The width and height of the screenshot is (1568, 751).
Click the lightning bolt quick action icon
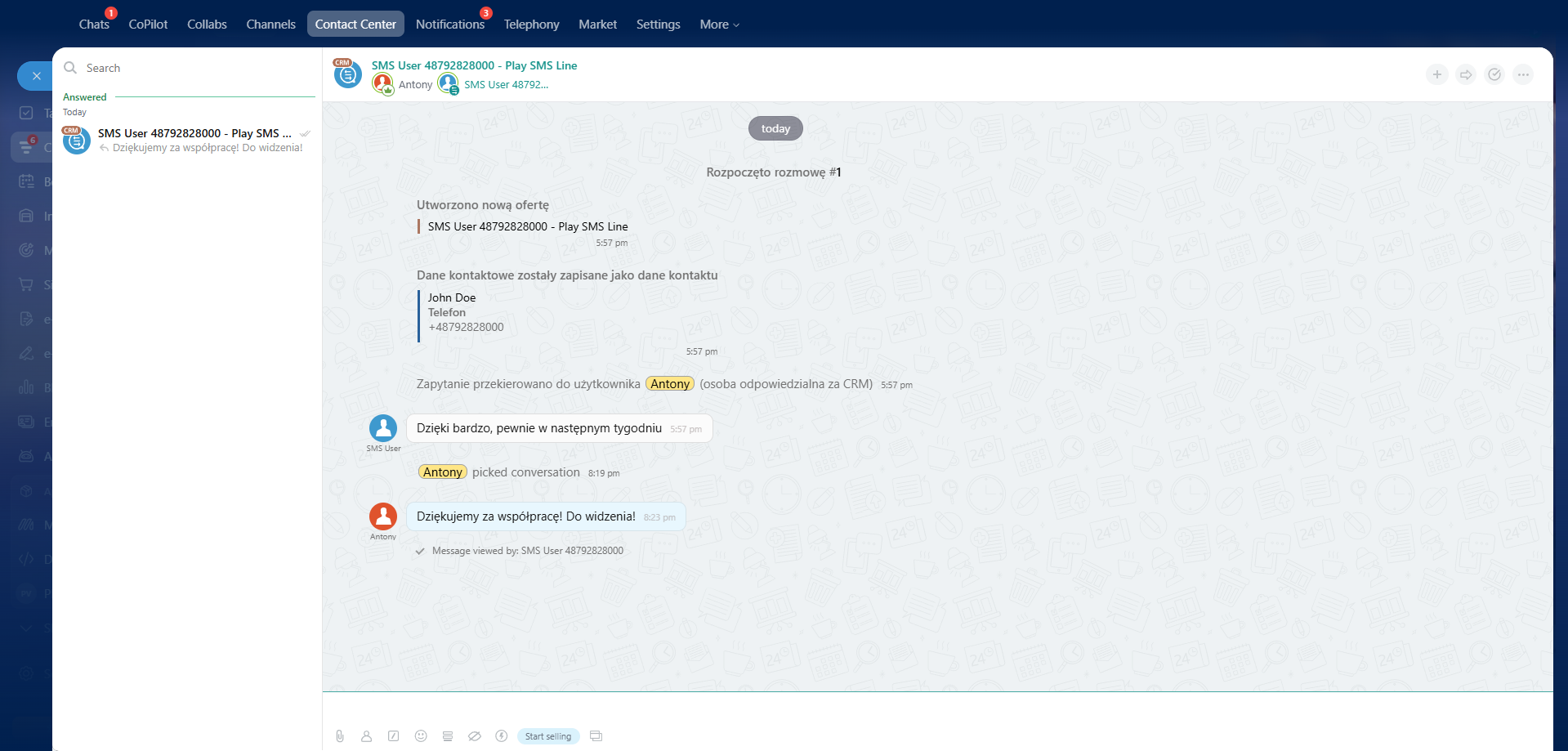click(502, 736)
